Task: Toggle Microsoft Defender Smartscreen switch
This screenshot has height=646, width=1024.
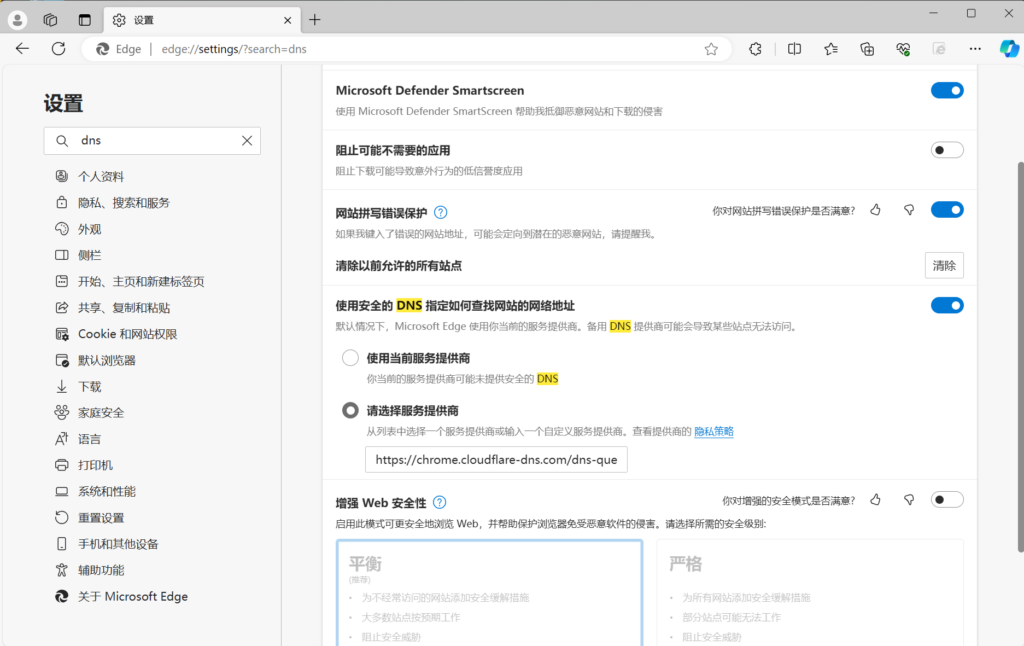Action: point(947,91)
